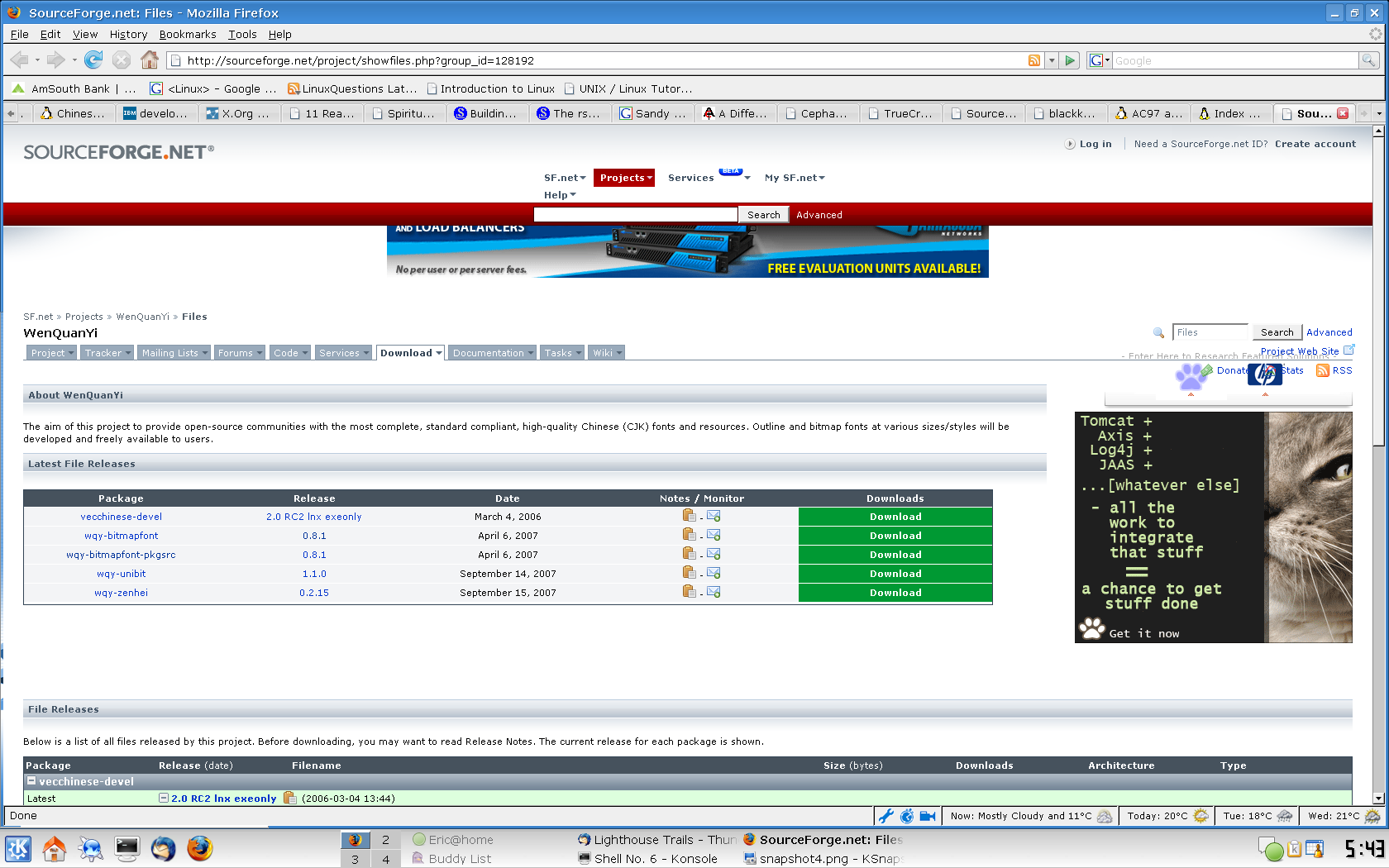Expand the Services dropdown in top nav

pos(747,178)
